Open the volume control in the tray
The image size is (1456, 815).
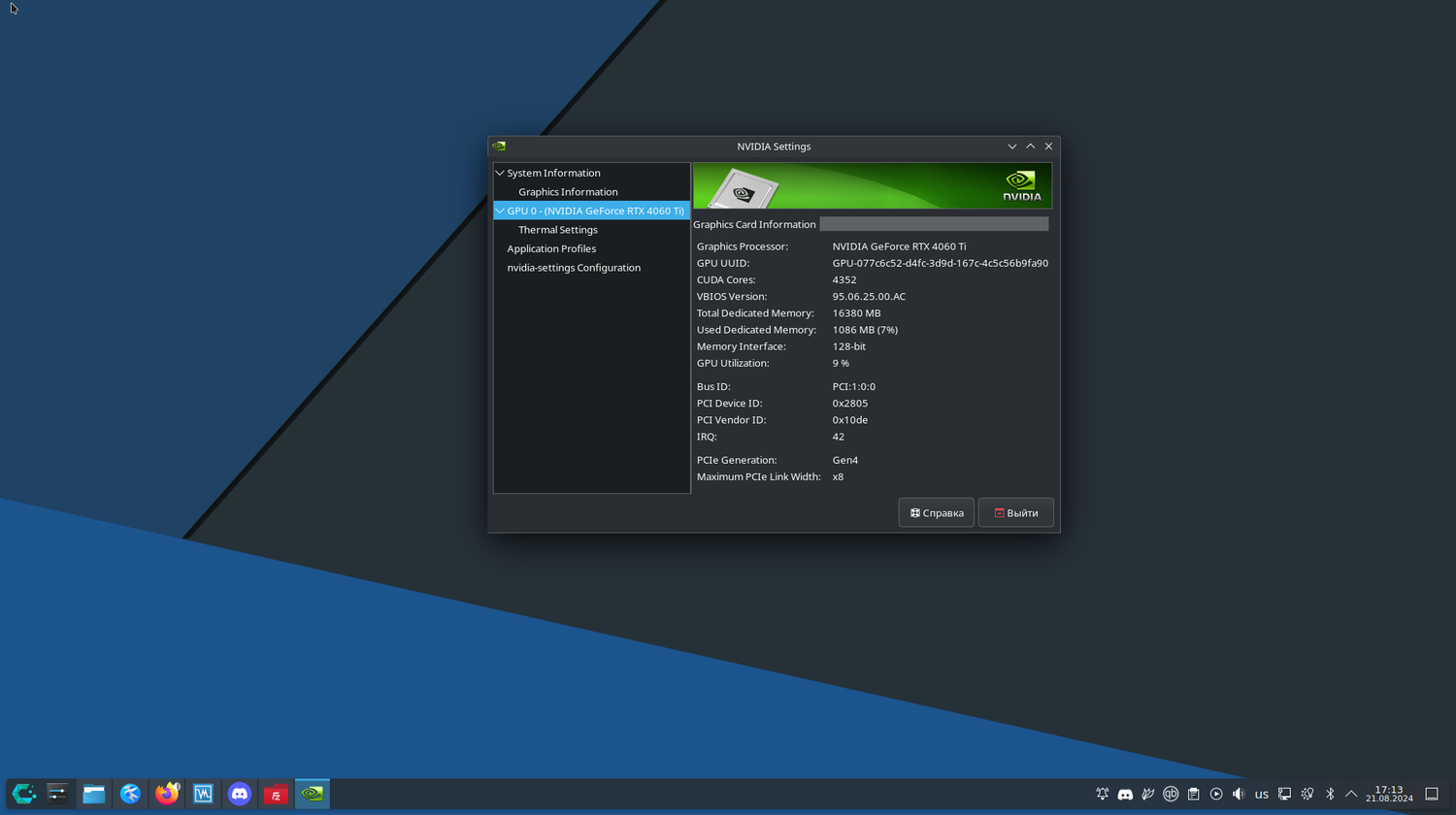point(1239,794)
